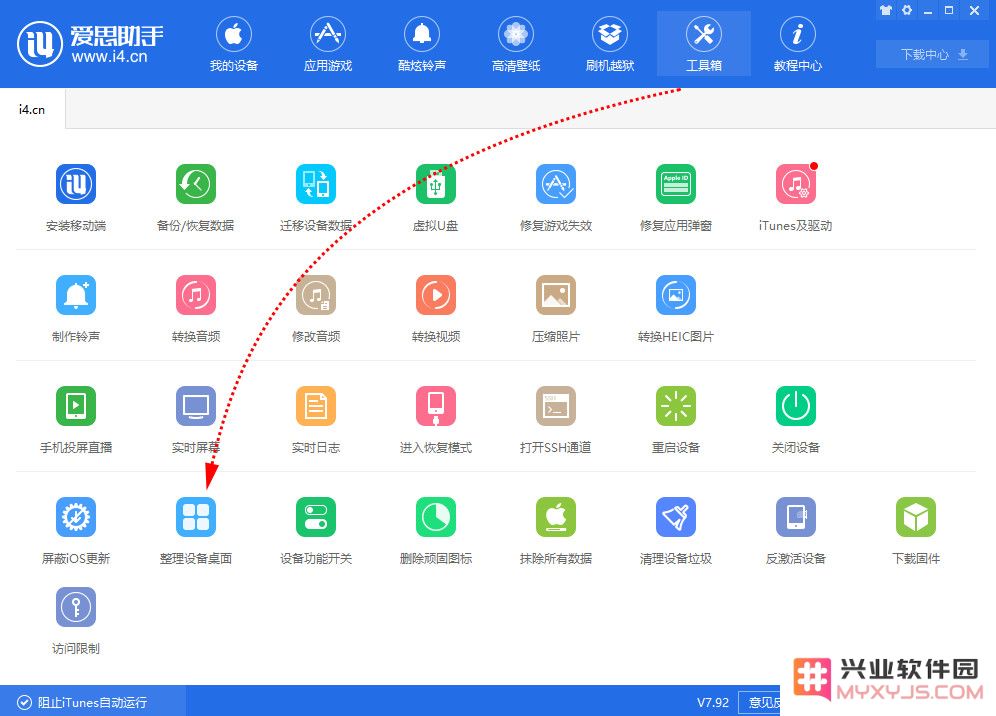Viewport: 996px width, 716px height.
Task: Go to 应用游戏 section
Action: point(328,44)
